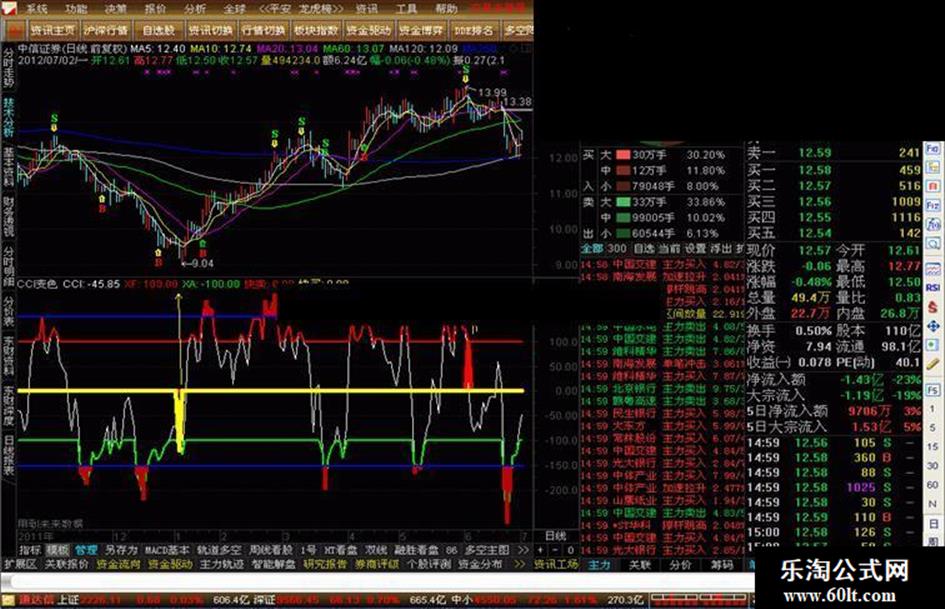Image resolution: width=945 pixels, height=609 pixels.
Task: Switch to 60-minute period in right toolbar
Action: coord(932,485)
